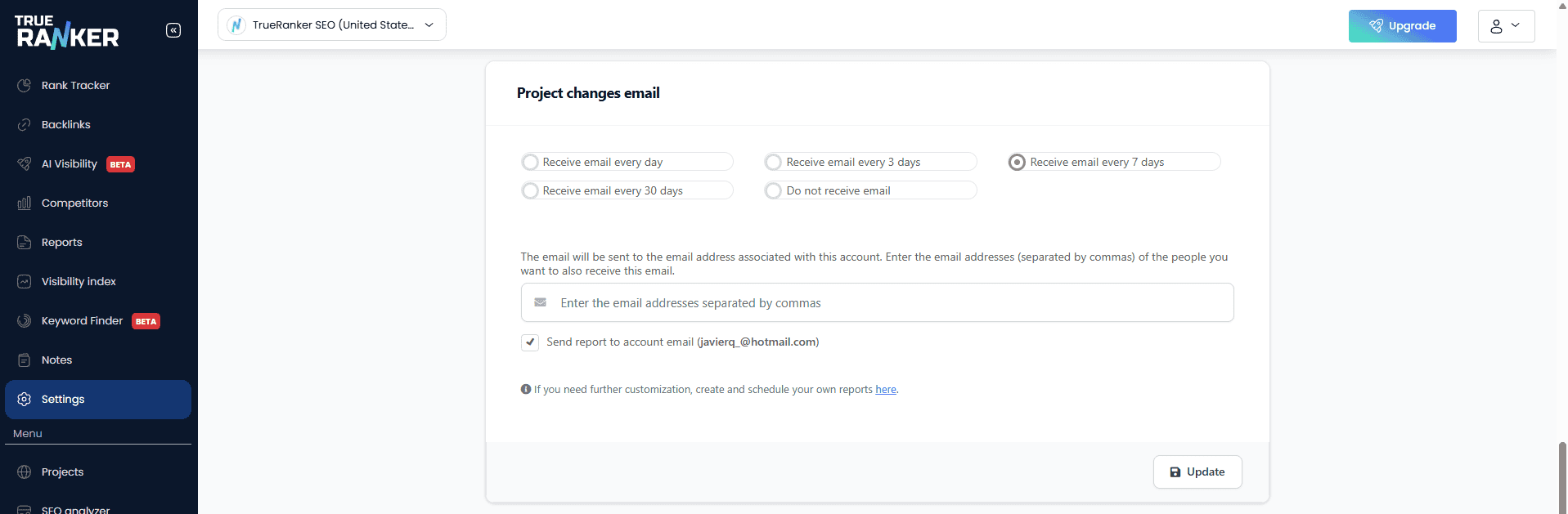Expand the user account menu

pos(1505,26)
